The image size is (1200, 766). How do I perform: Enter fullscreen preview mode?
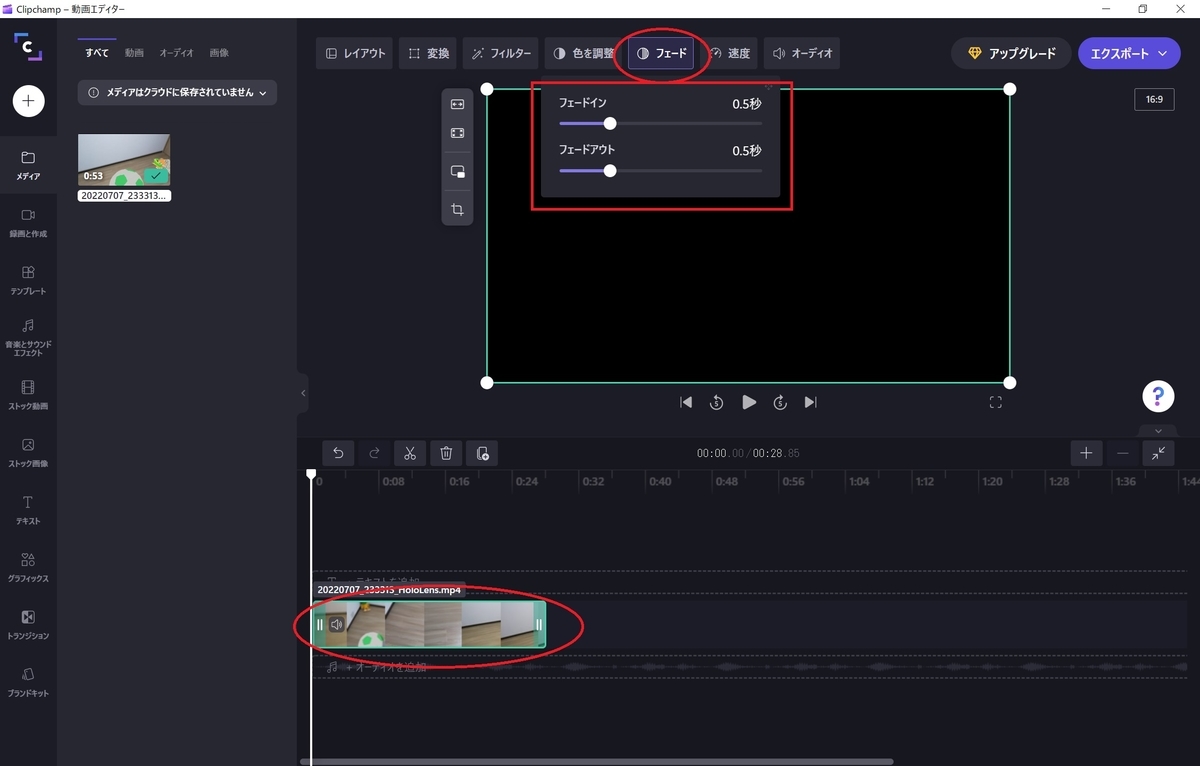[995, 402]
